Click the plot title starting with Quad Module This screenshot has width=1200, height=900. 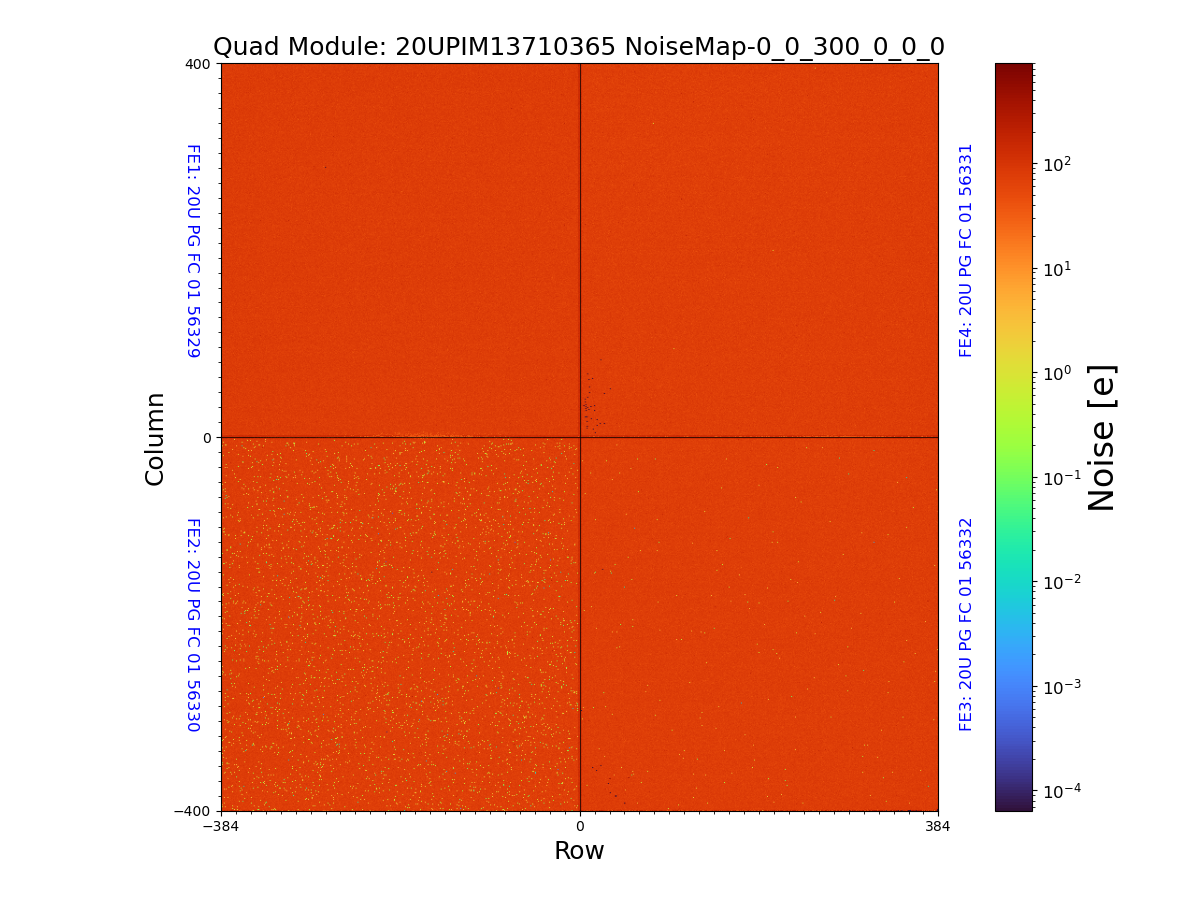coord(578,47)
